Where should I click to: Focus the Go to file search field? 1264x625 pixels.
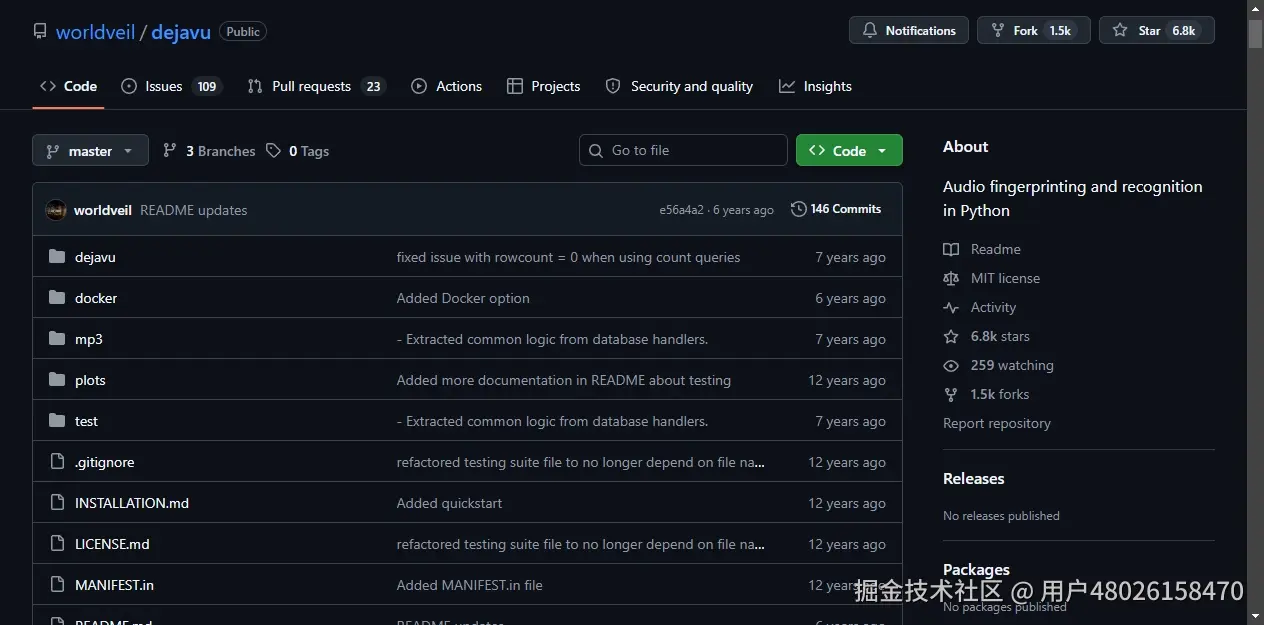tap(683, 150)
